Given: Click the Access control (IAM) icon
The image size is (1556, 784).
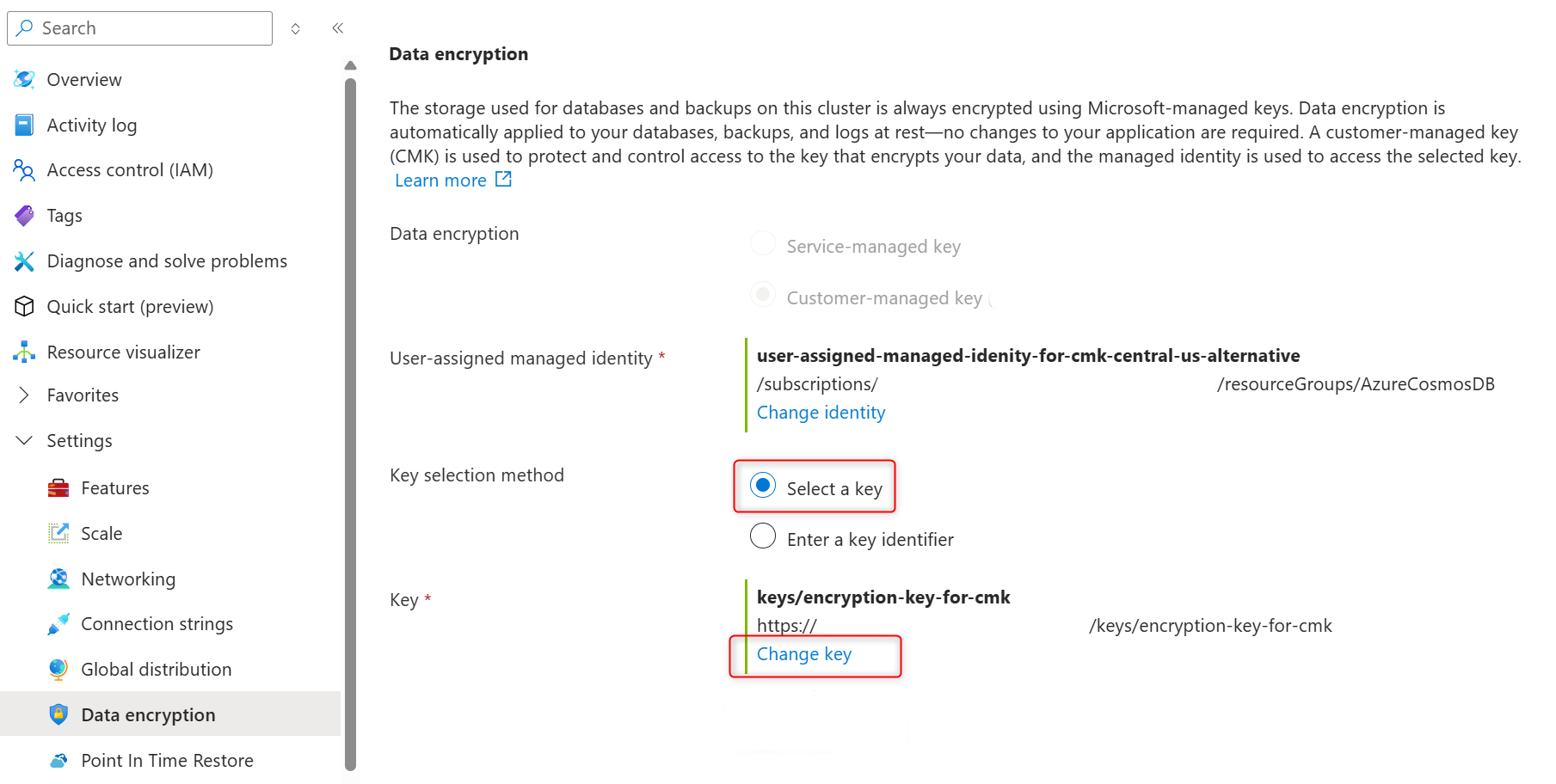Looking at the screenshot, I should (24, 170).
